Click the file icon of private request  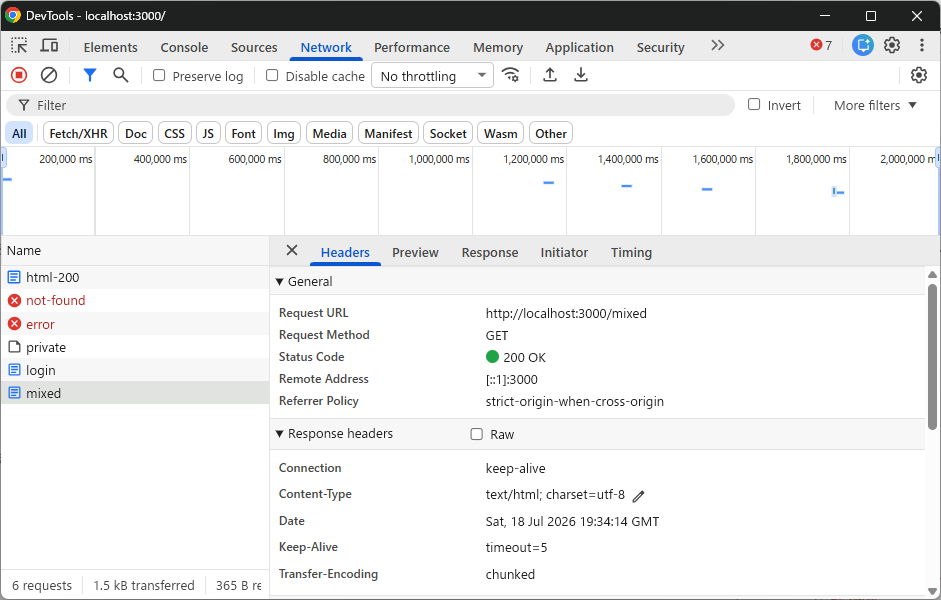(x=14, y=347)
